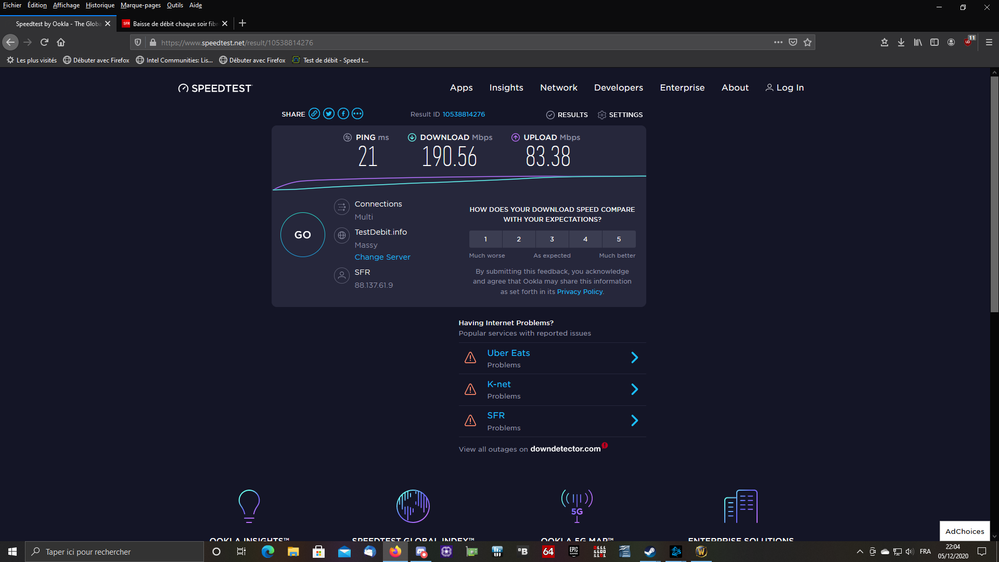Rate download speed as 5 Much better
Viewport: 999px width, 562px height.
click(618, 239)
